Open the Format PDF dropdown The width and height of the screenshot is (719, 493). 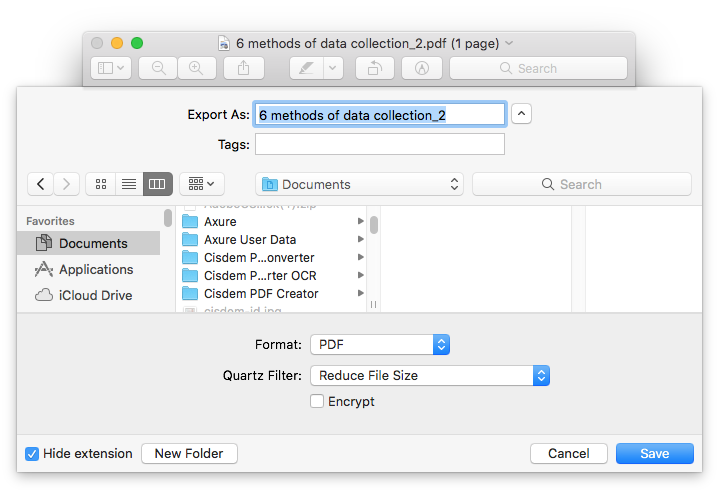coord(380,344)
